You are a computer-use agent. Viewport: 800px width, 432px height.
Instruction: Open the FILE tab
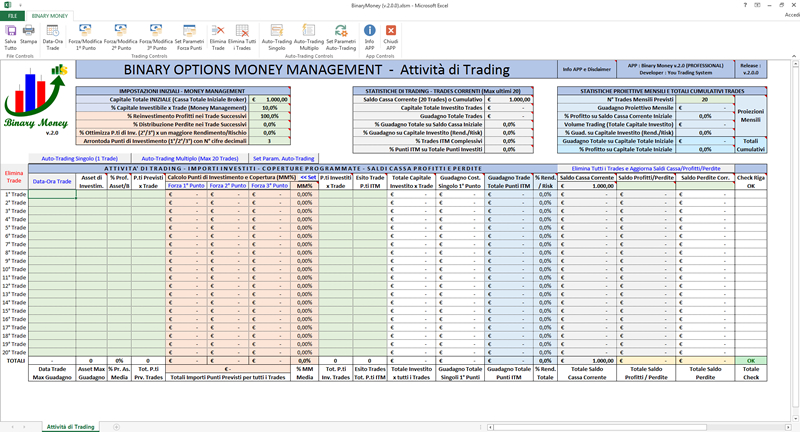point(12,16)
